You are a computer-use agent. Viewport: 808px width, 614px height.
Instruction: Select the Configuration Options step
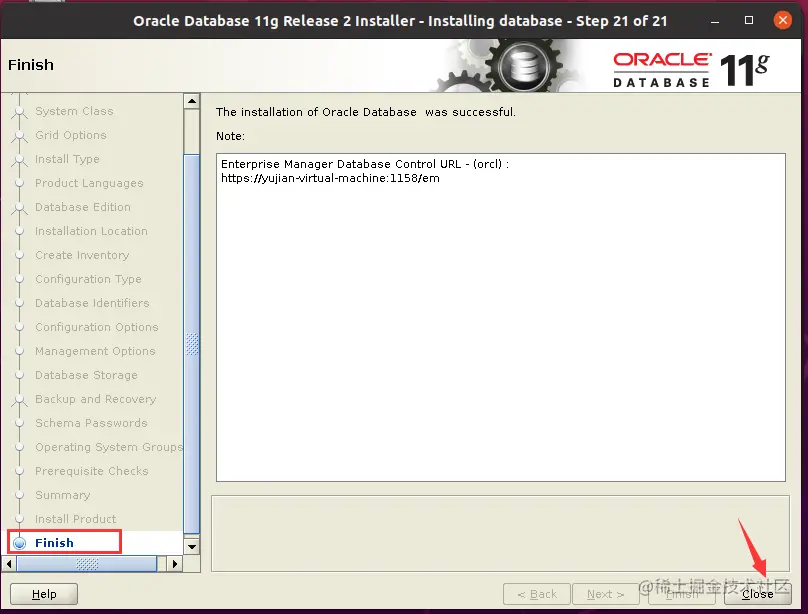tap(96, 327)
